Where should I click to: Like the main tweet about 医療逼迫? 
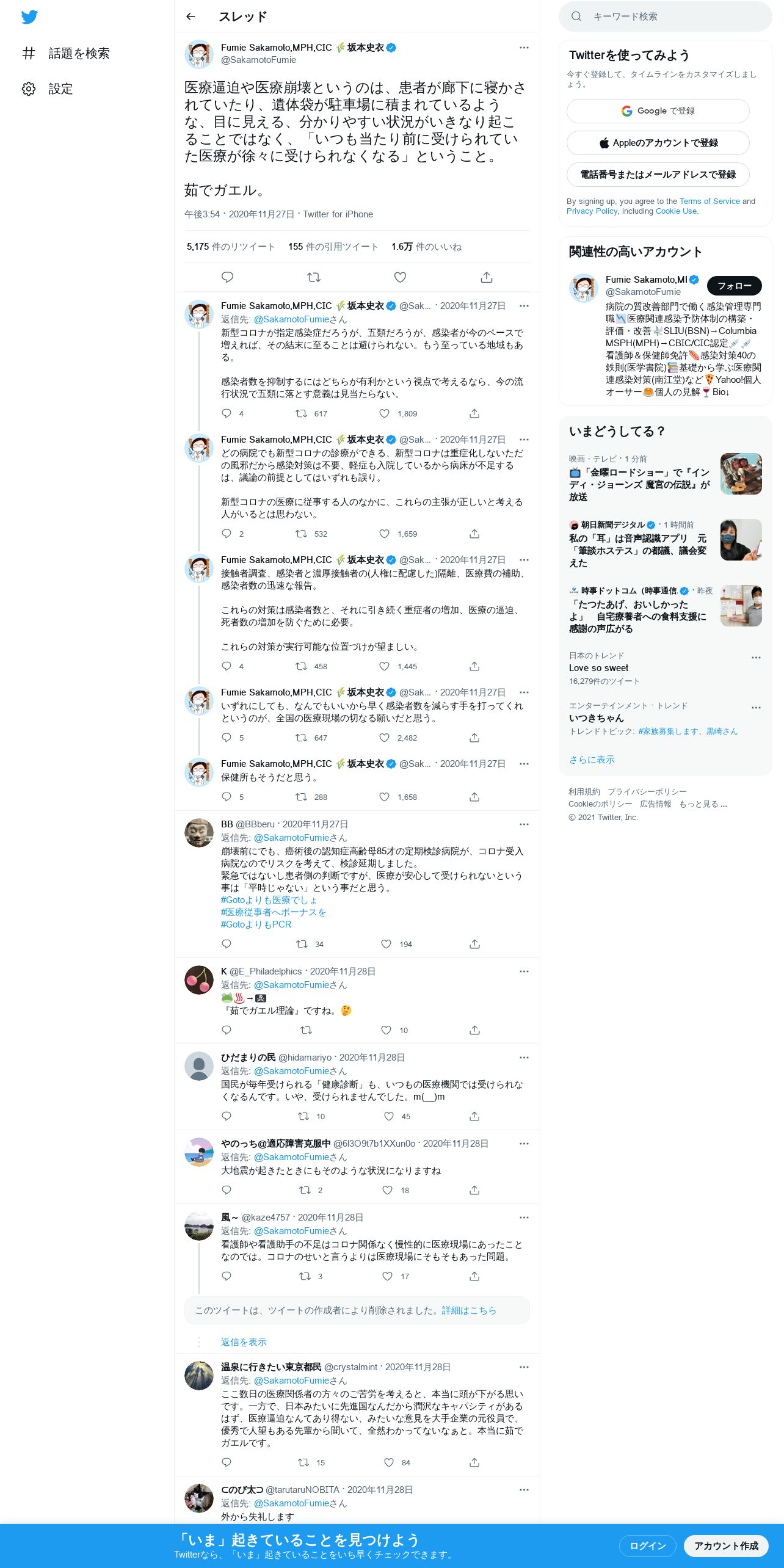tap(400, 277)
